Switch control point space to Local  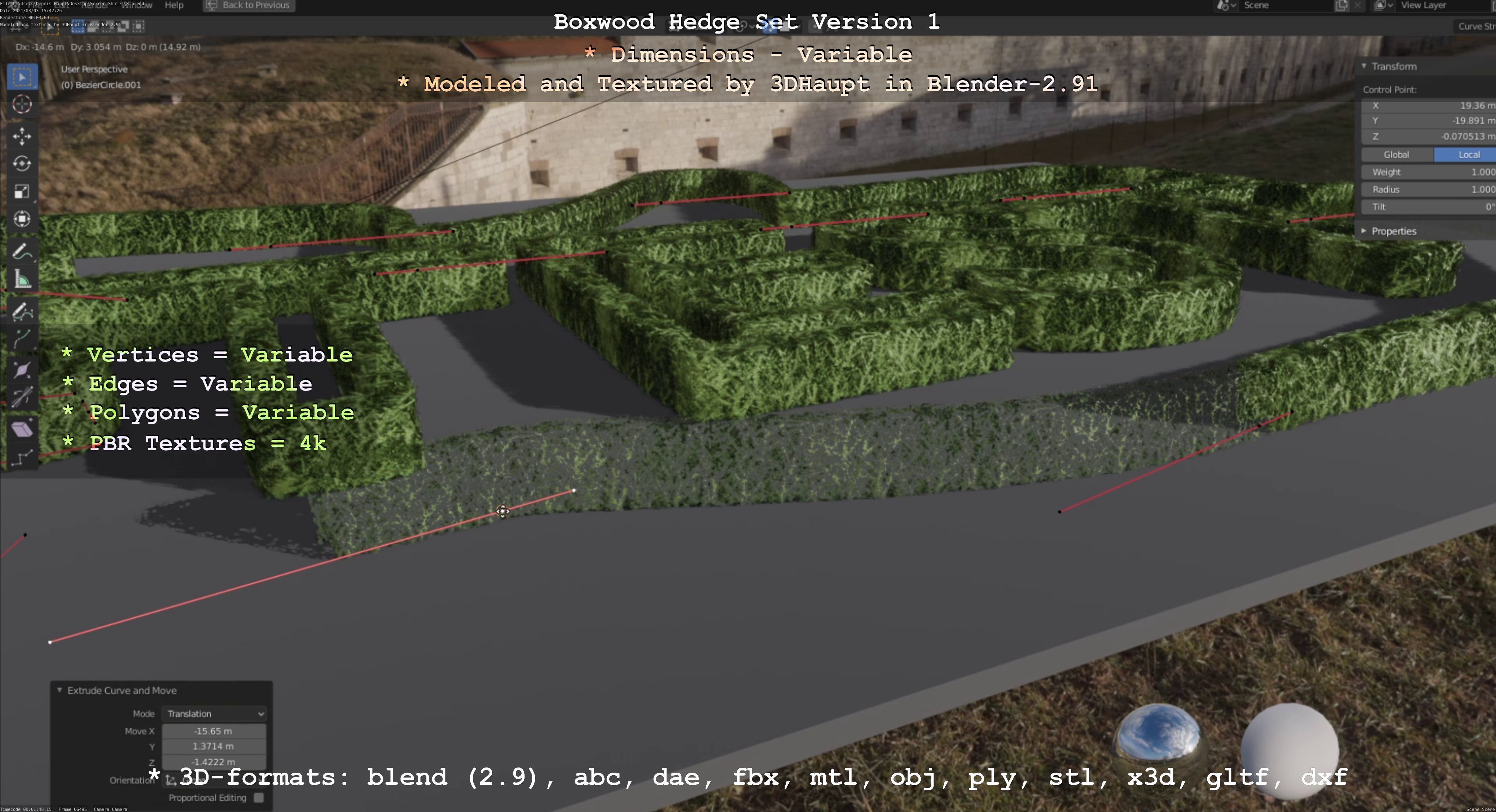(x=1465, y=154)
